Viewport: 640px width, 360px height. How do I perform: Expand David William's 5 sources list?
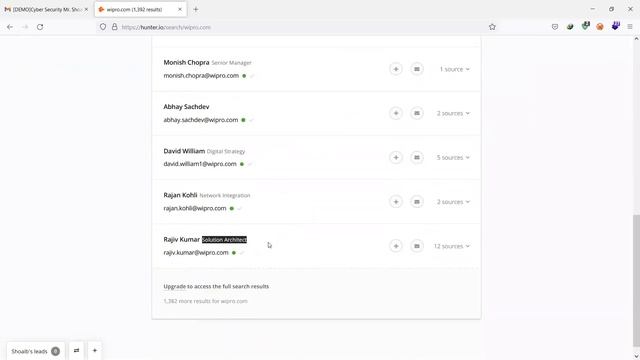[453, 158]
